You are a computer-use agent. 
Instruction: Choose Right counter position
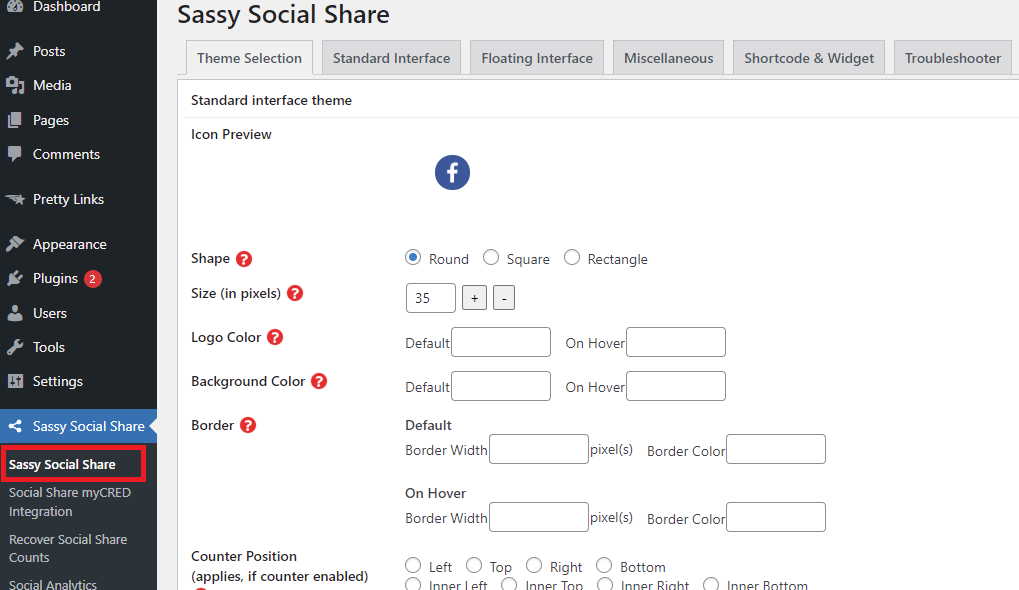tap(534, 565)
